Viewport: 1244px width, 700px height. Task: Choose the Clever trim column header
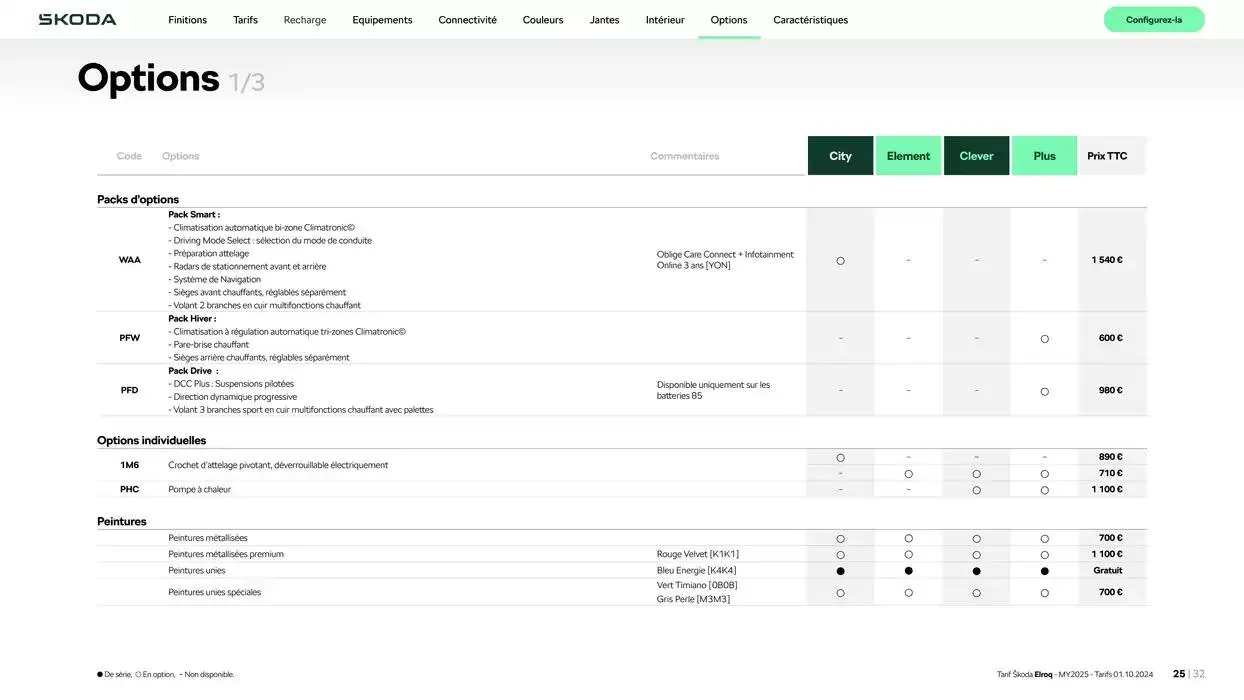(x=976, y=156)
